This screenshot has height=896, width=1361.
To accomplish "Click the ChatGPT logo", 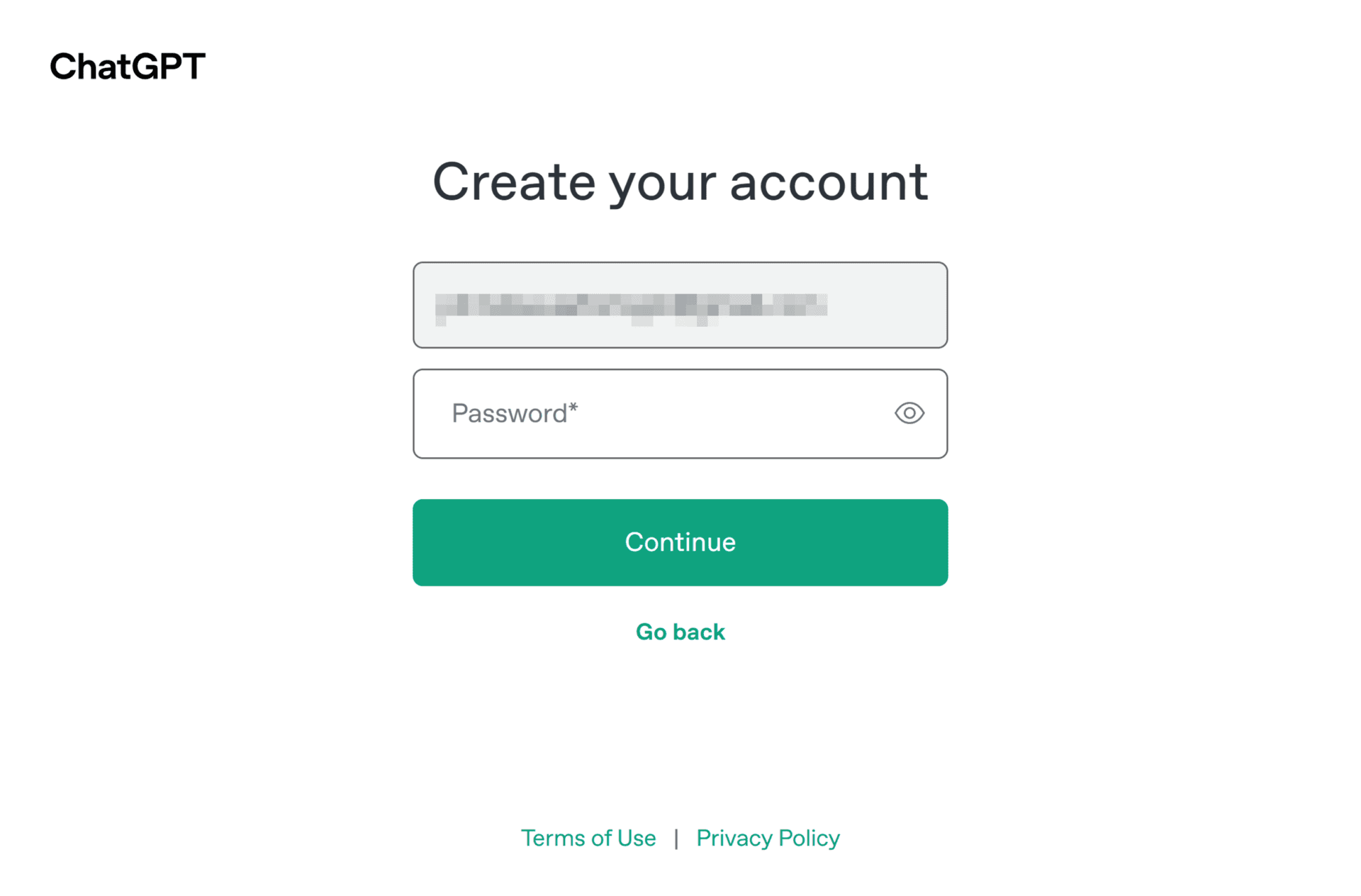I will point(128,67).
